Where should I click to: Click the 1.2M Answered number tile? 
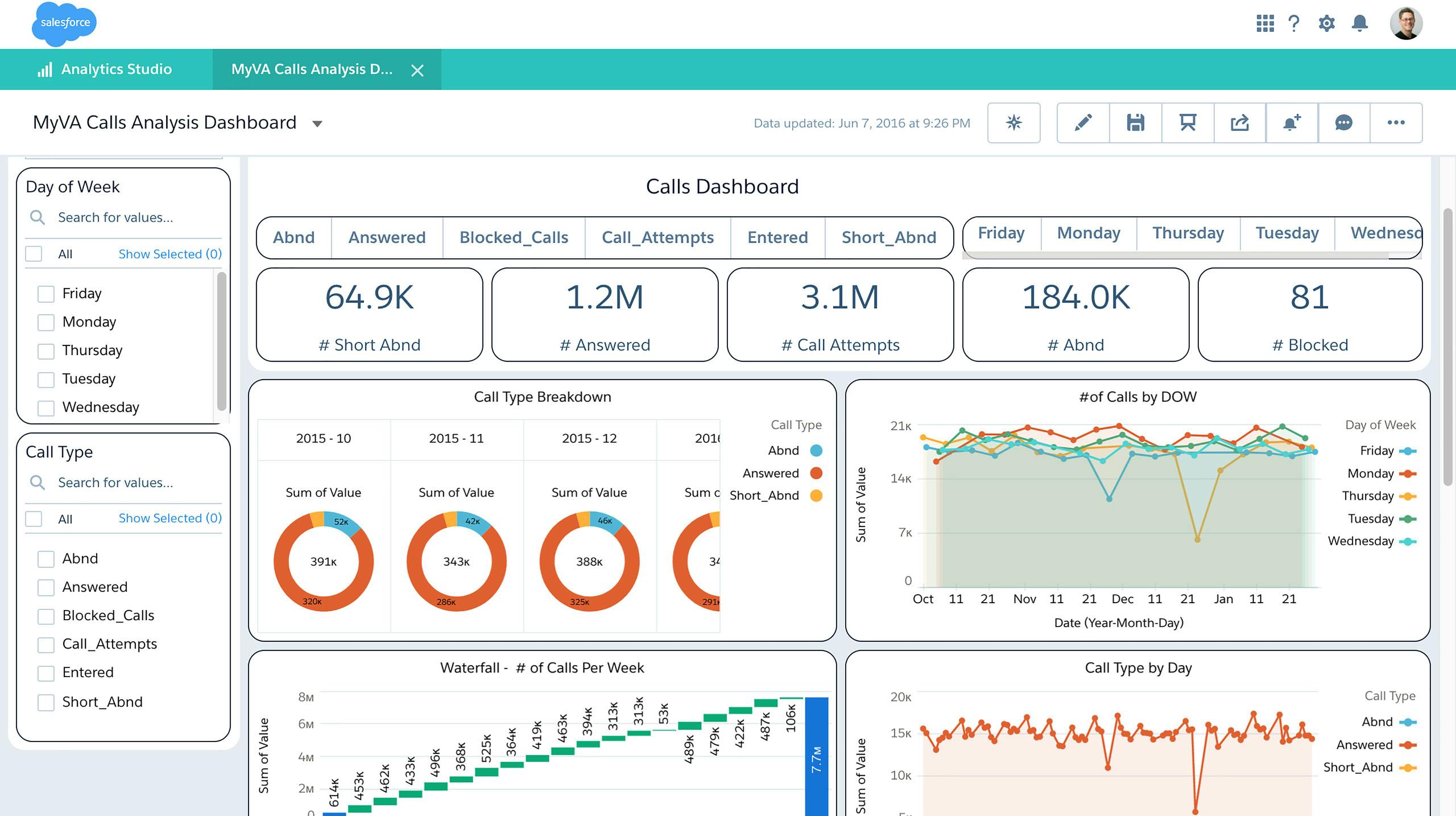point(605,315)
